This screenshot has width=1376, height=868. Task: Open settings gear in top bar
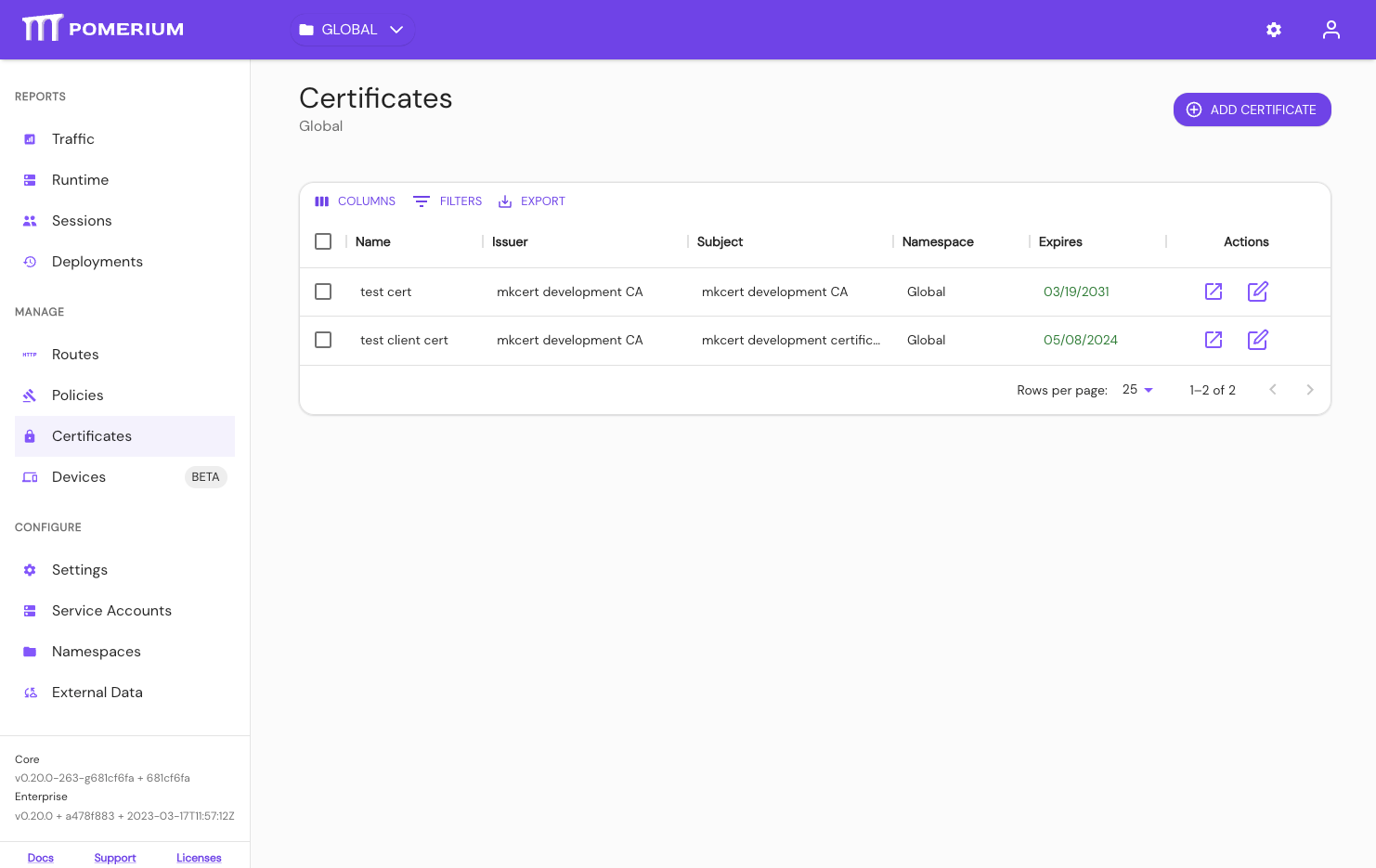pyautogui.click(x=1273, y=29)
